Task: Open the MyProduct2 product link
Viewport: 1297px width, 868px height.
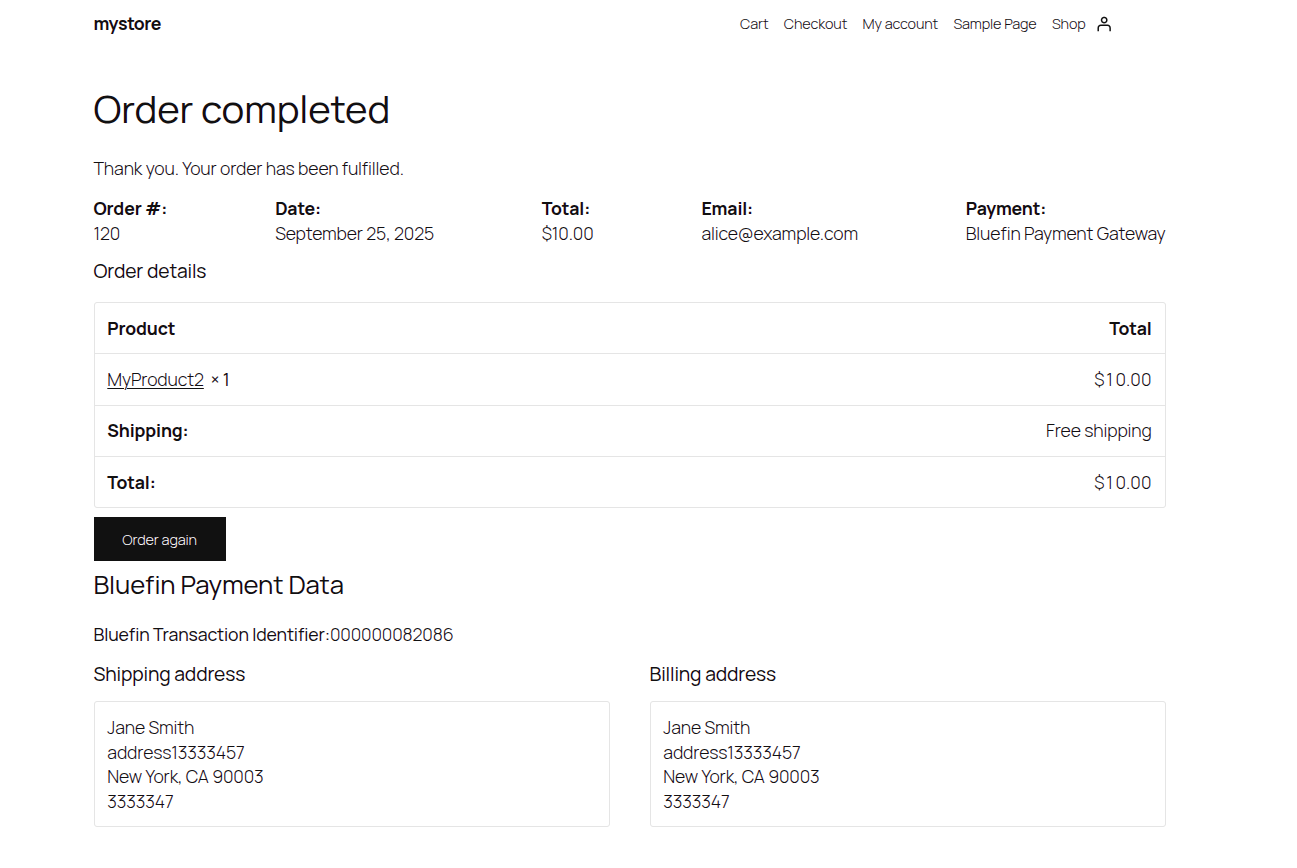Action: click(154, 379)
